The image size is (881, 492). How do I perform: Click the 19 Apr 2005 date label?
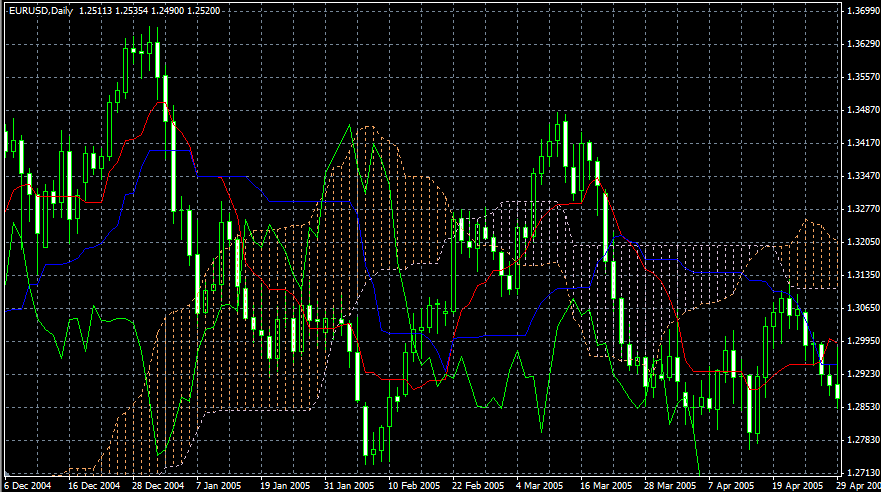pos(797,485)
